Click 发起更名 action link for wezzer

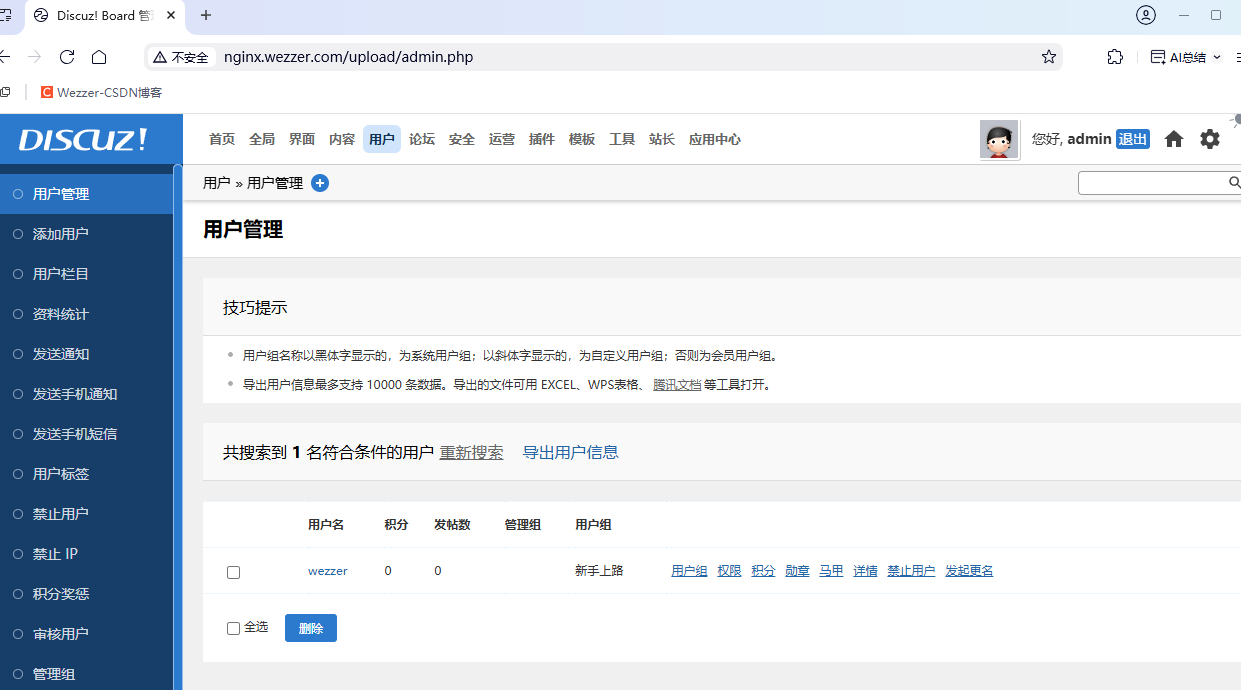(969, 571)
